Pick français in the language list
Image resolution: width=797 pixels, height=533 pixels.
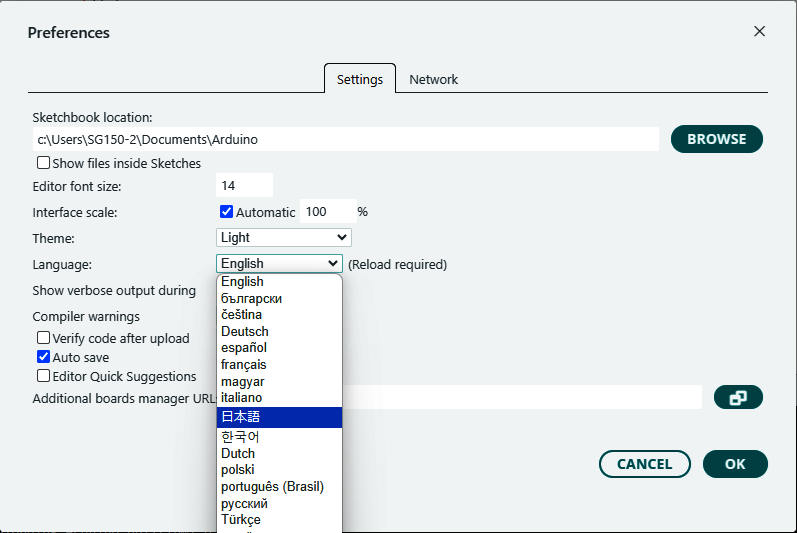click(x=244, y=365)
